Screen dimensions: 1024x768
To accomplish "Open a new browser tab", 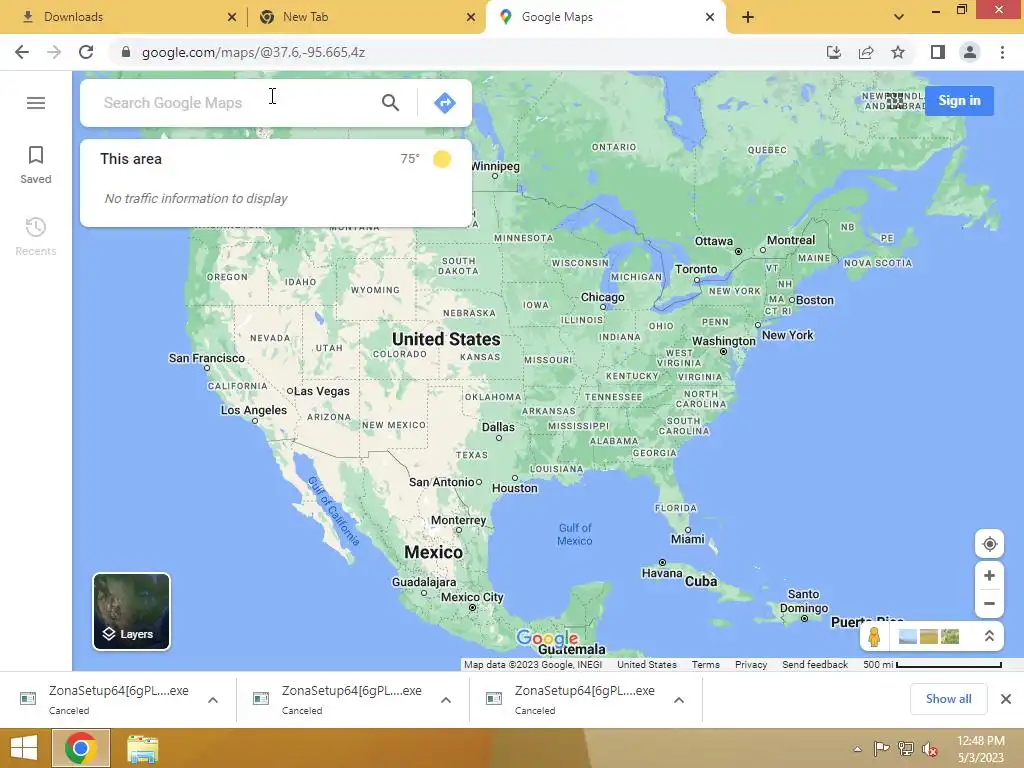I will click(748, 17).
